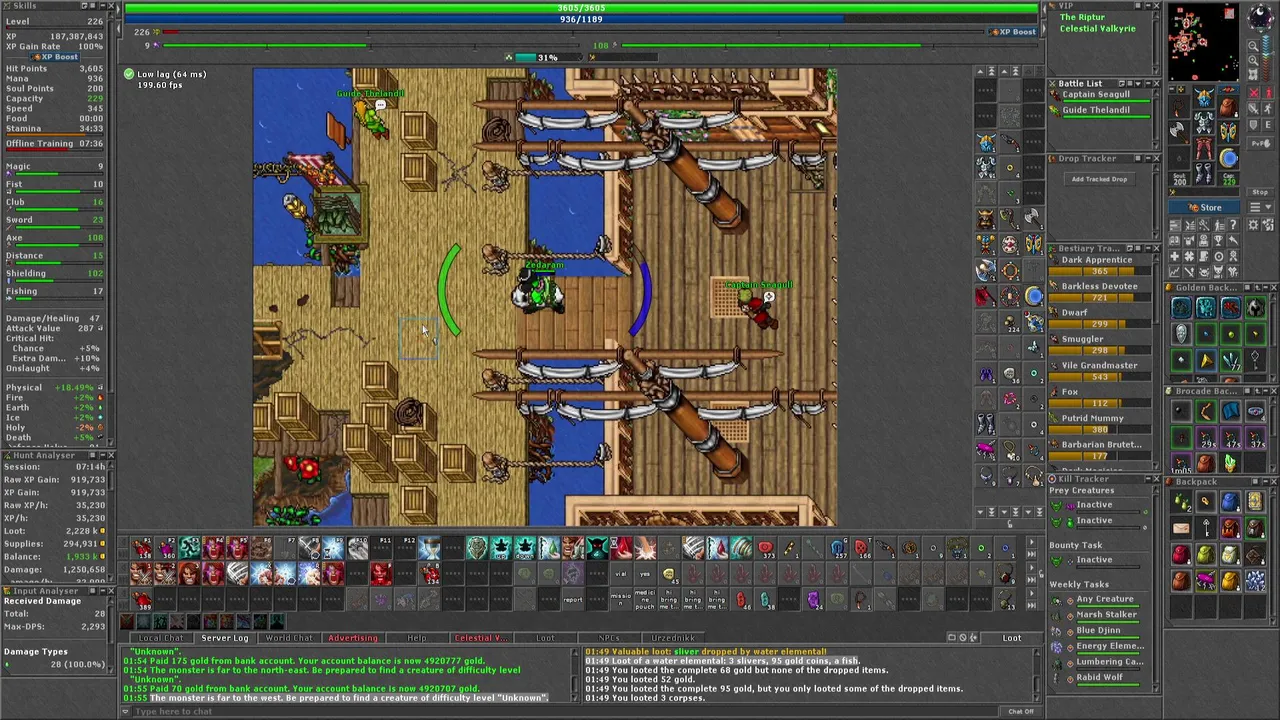This screenshot has width=1280, height=720.
Task: Select the axe weapon slot
Action: pos(1179,132)
